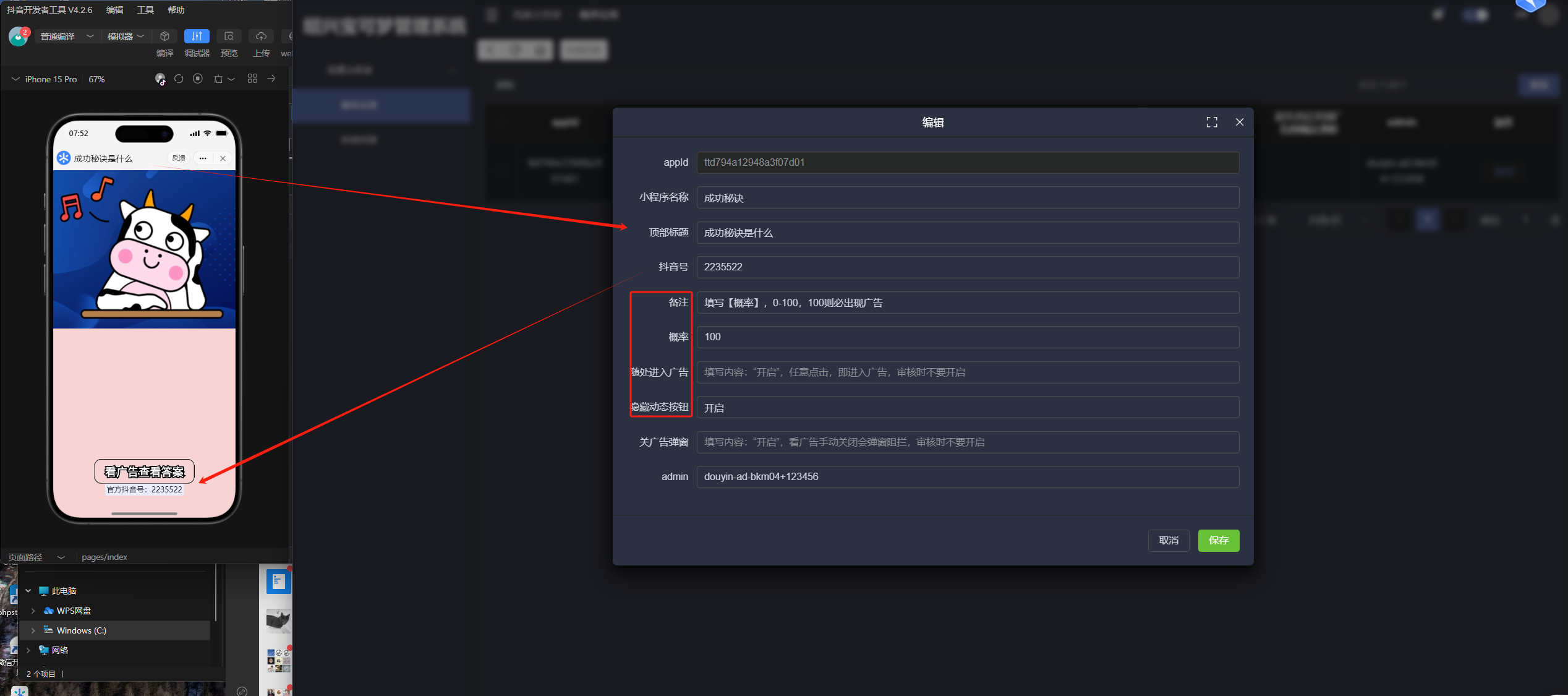Open the preview icon in toolbar
This screenshot has height=696, width=1568.
(229, 37)
